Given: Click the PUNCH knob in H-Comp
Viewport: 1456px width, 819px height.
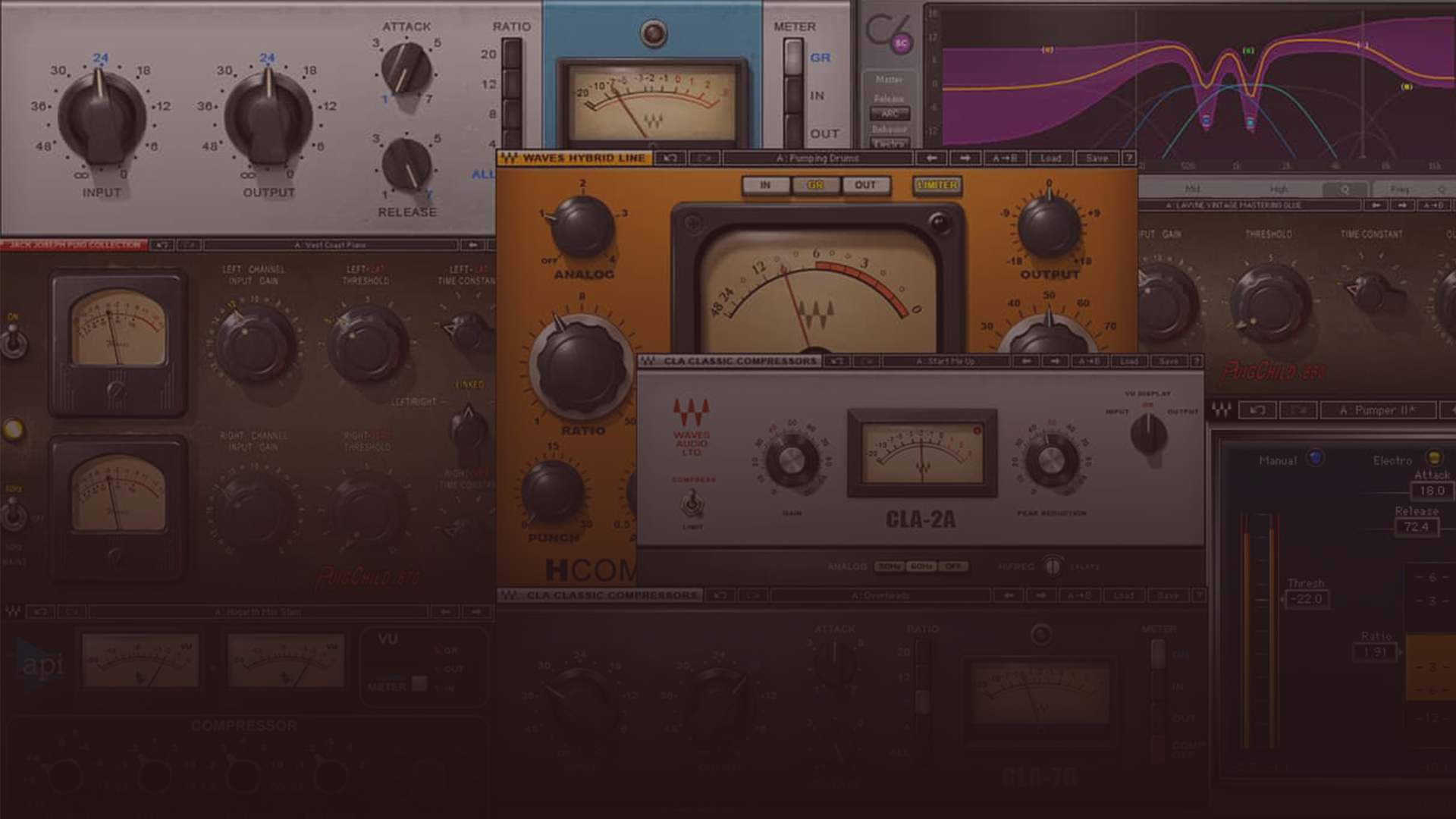Looking at the screenshot, I should pyautogui.click(x=554, y=493).
